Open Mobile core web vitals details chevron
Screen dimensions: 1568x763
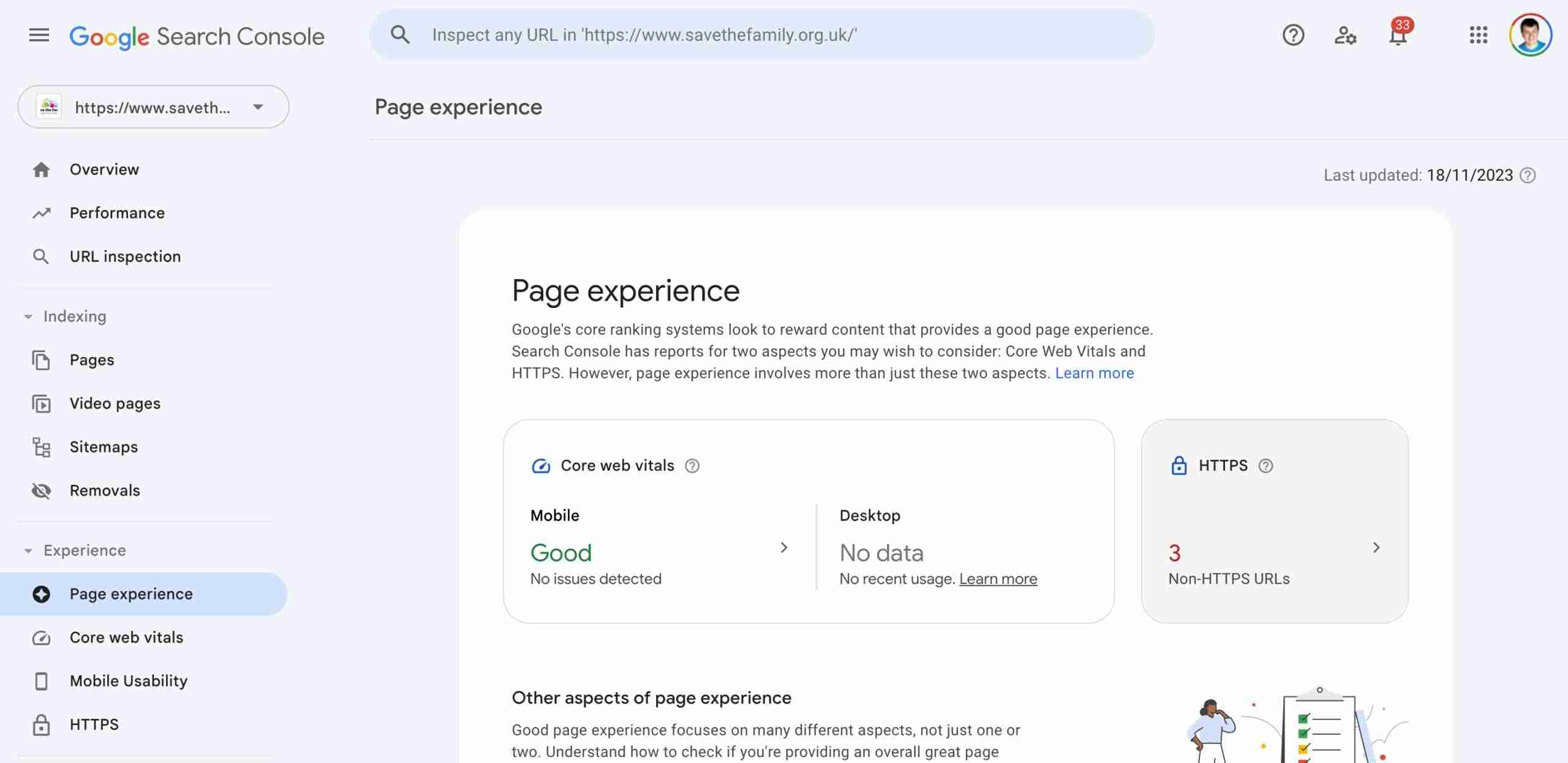[785, 548]
